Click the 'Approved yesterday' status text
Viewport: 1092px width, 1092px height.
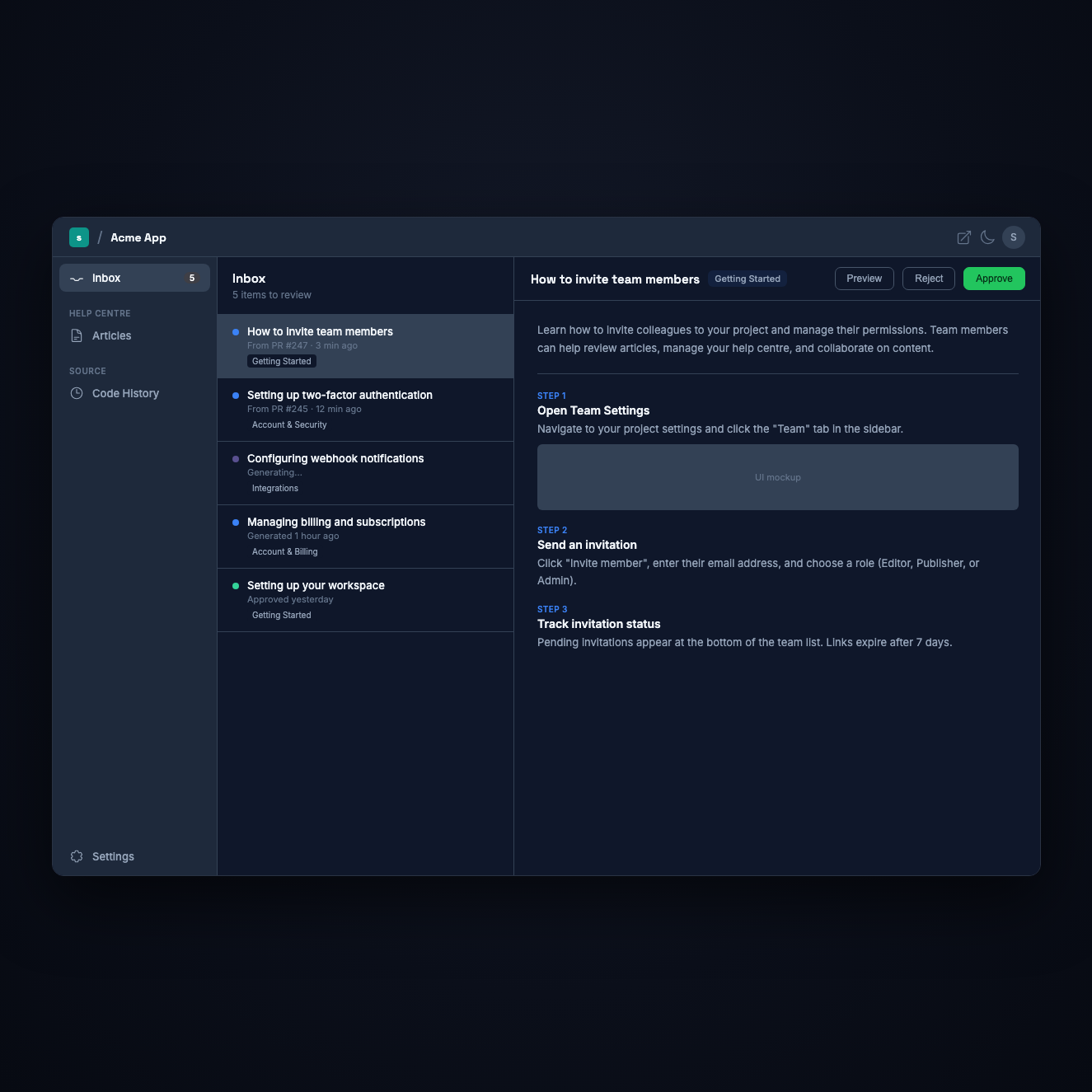point(290,600)
